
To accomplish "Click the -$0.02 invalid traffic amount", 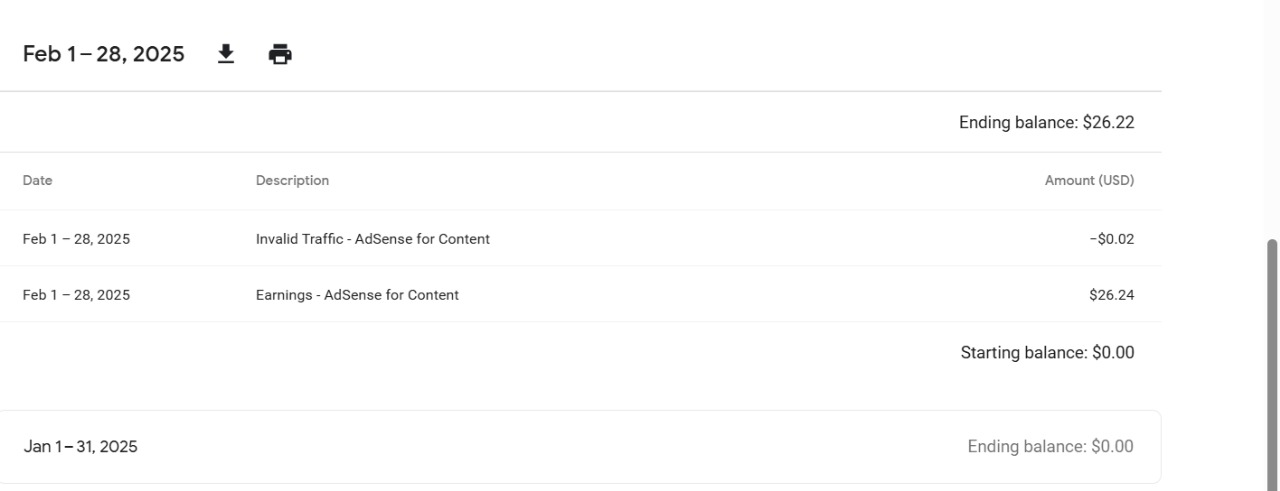I will pos(1112,239).
